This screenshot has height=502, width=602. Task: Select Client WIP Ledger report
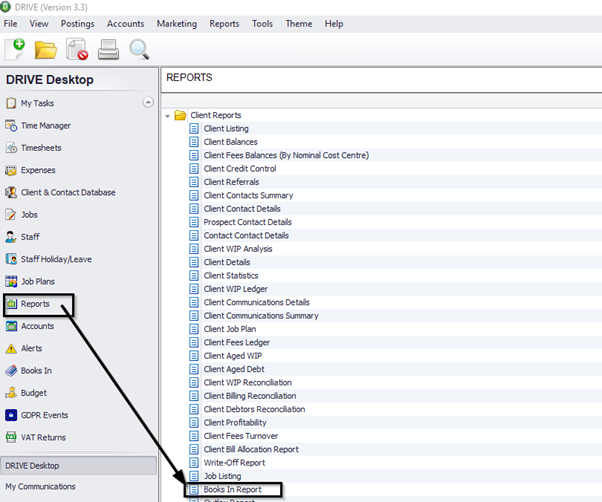[235, 289]
